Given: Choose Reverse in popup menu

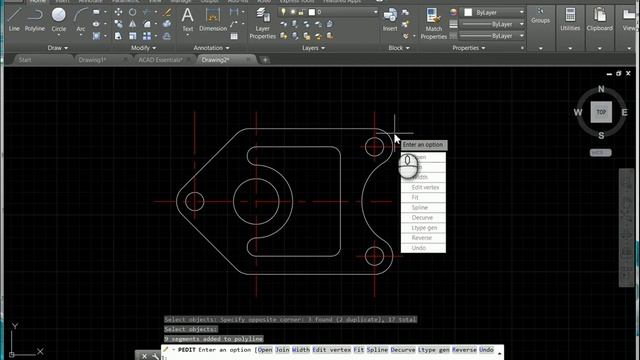Looking at the screenshot, I should coord(423,238).
